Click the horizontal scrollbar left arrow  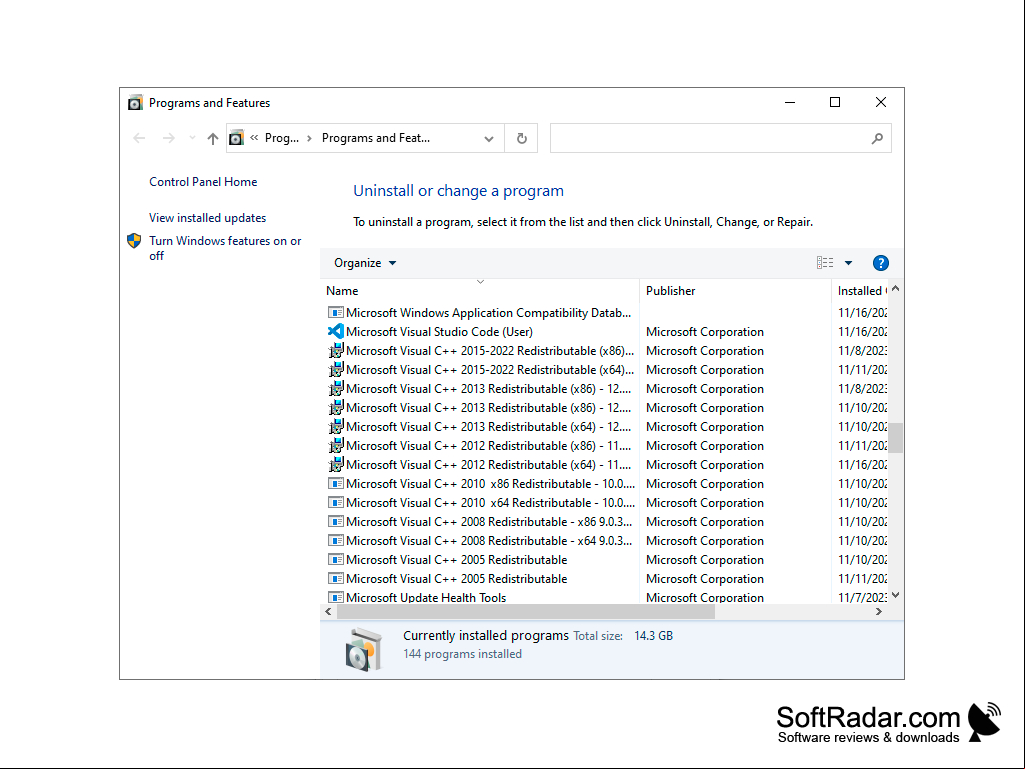(x=328, y=611)
